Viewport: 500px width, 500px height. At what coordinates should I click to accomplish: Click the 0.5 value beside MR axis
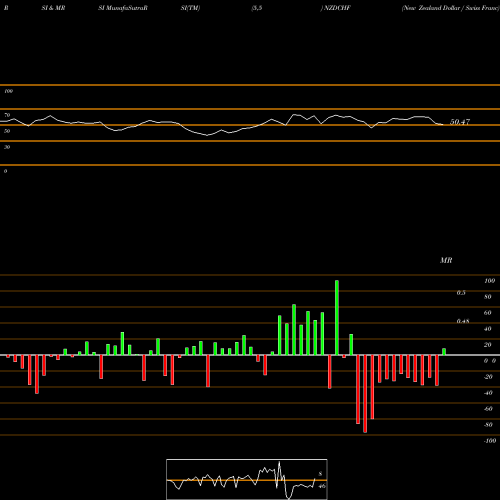[461, 293]
